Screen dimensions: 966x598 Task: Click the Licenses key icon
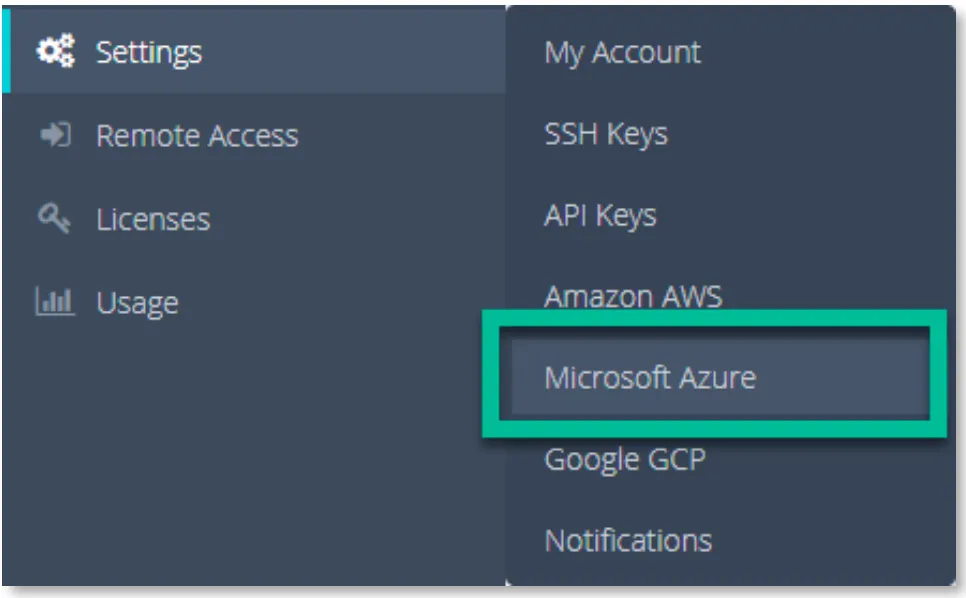point(54,219)
